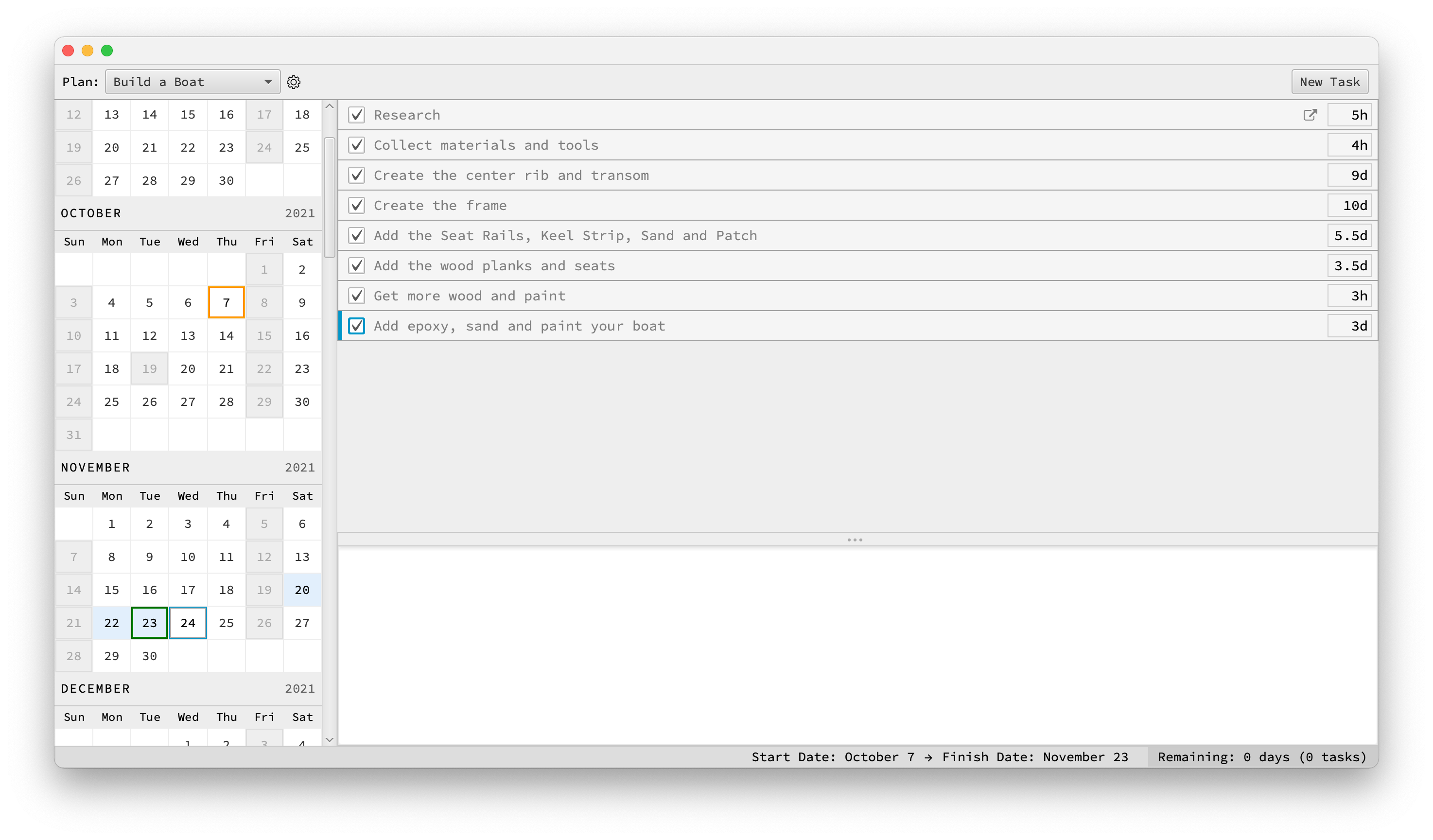The height and width of the screenshot is (840, 1433).
Task: Toggle Add the wood planks and seats checkbox
Action: click(356, 265)
